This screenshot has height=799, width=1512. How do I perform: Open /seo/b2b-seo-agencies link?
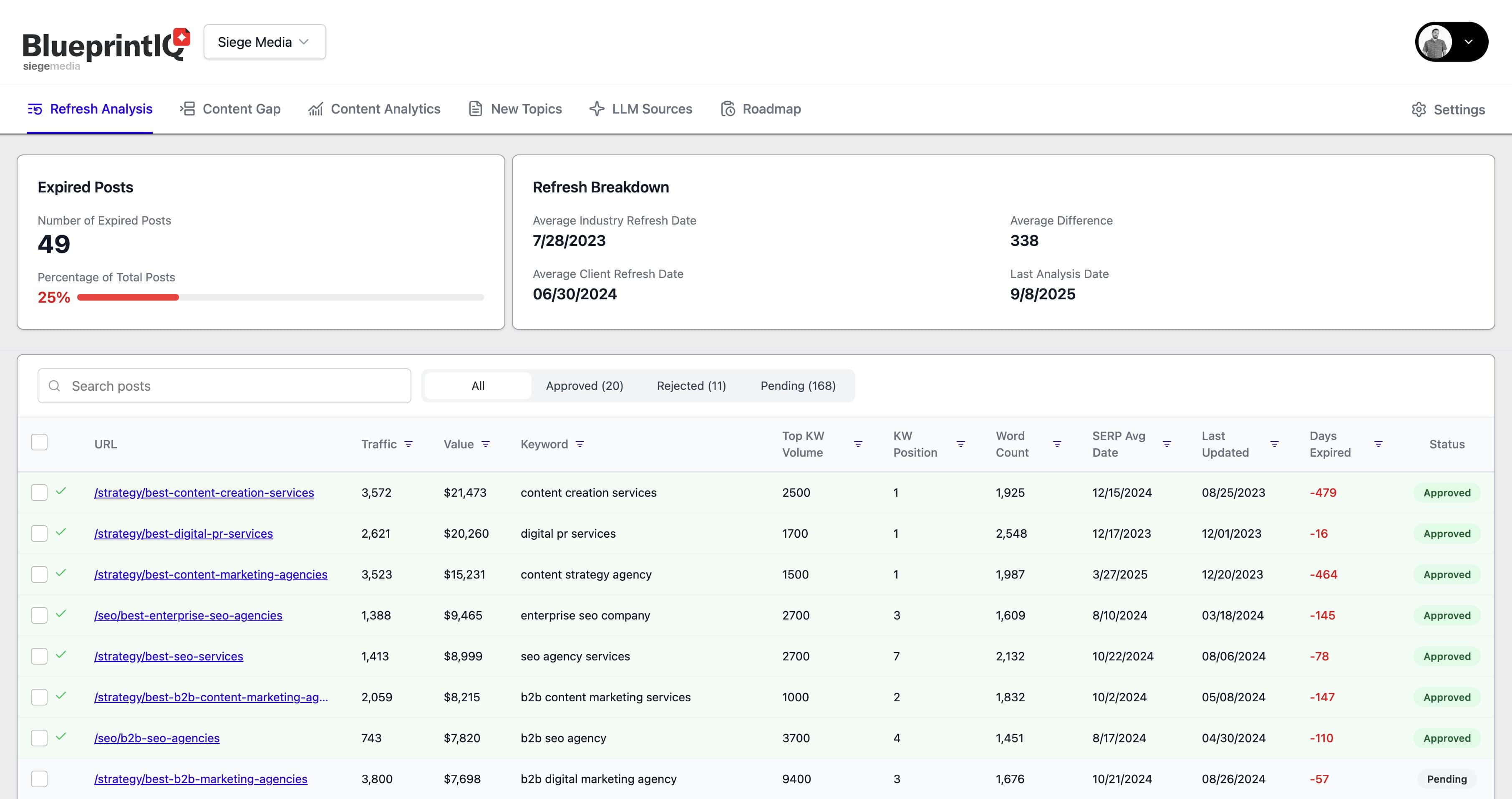pyautogui.click(x=157, y=738)
